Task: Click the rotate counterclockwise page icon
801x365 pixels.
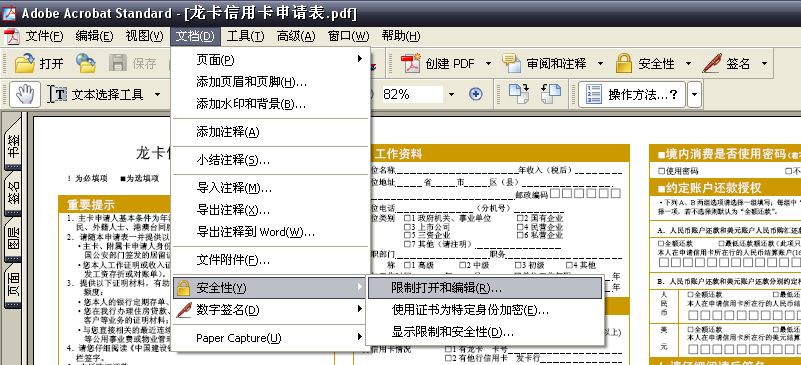Action: pos(551,94)
